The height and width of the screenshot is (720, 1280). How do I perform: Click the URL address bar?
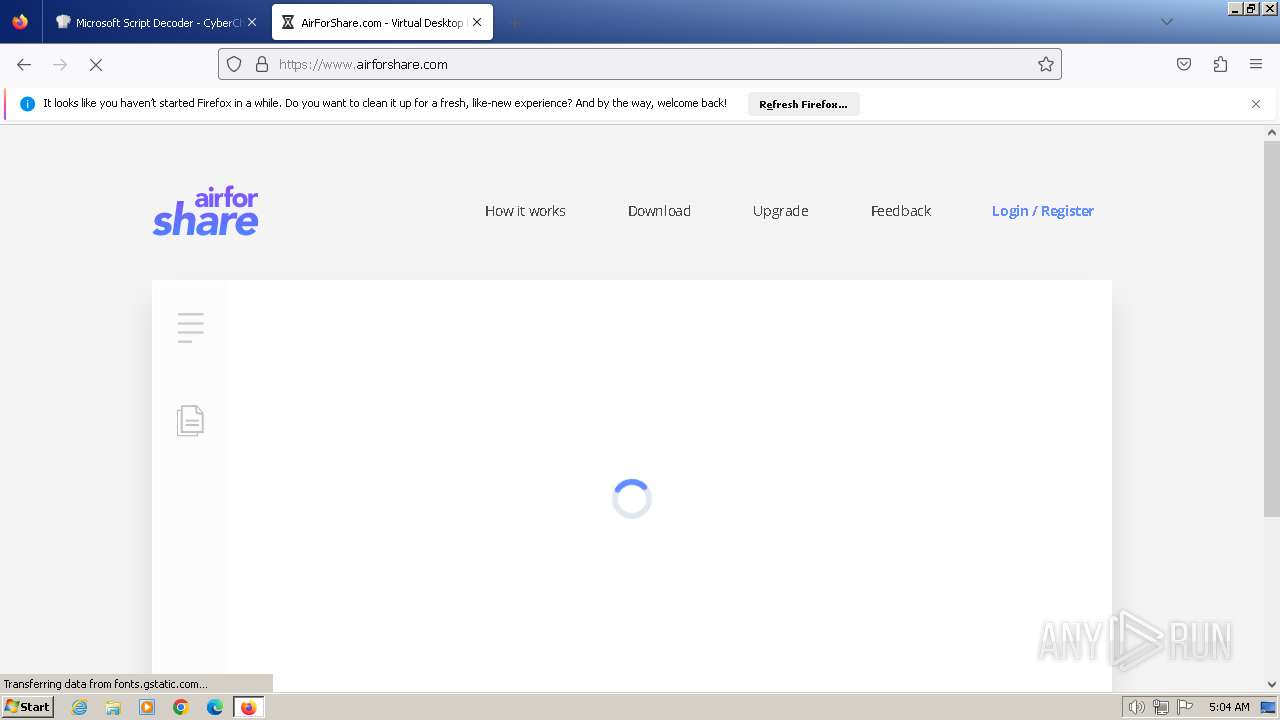640,64
